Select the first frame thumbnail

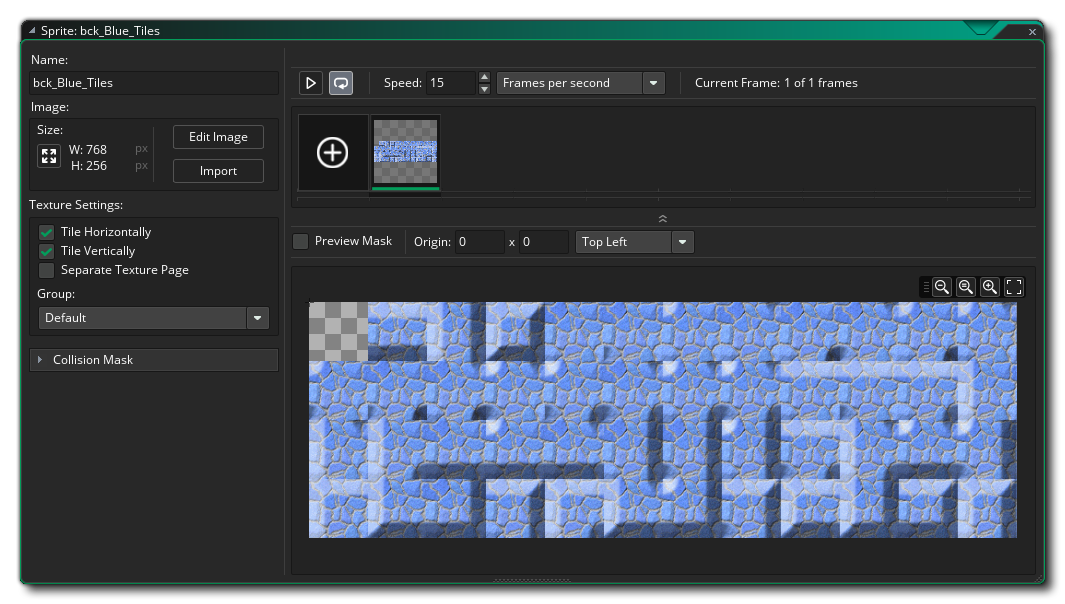tap(405, 150)
